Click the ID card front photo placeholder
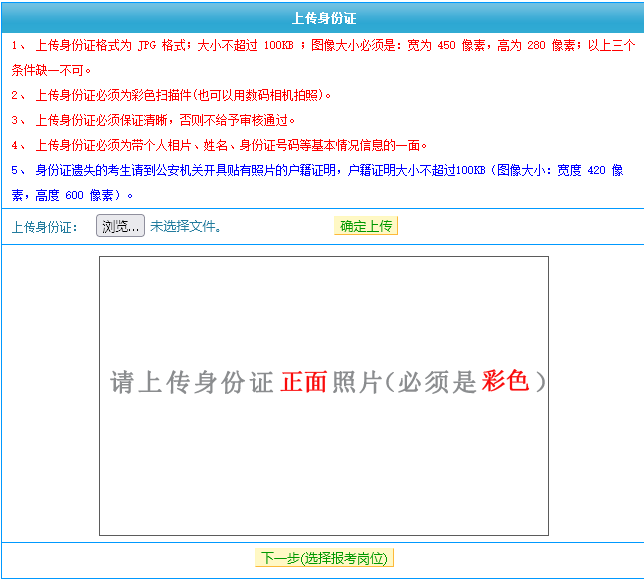This screenshot has height=579, width=644. 324,396
